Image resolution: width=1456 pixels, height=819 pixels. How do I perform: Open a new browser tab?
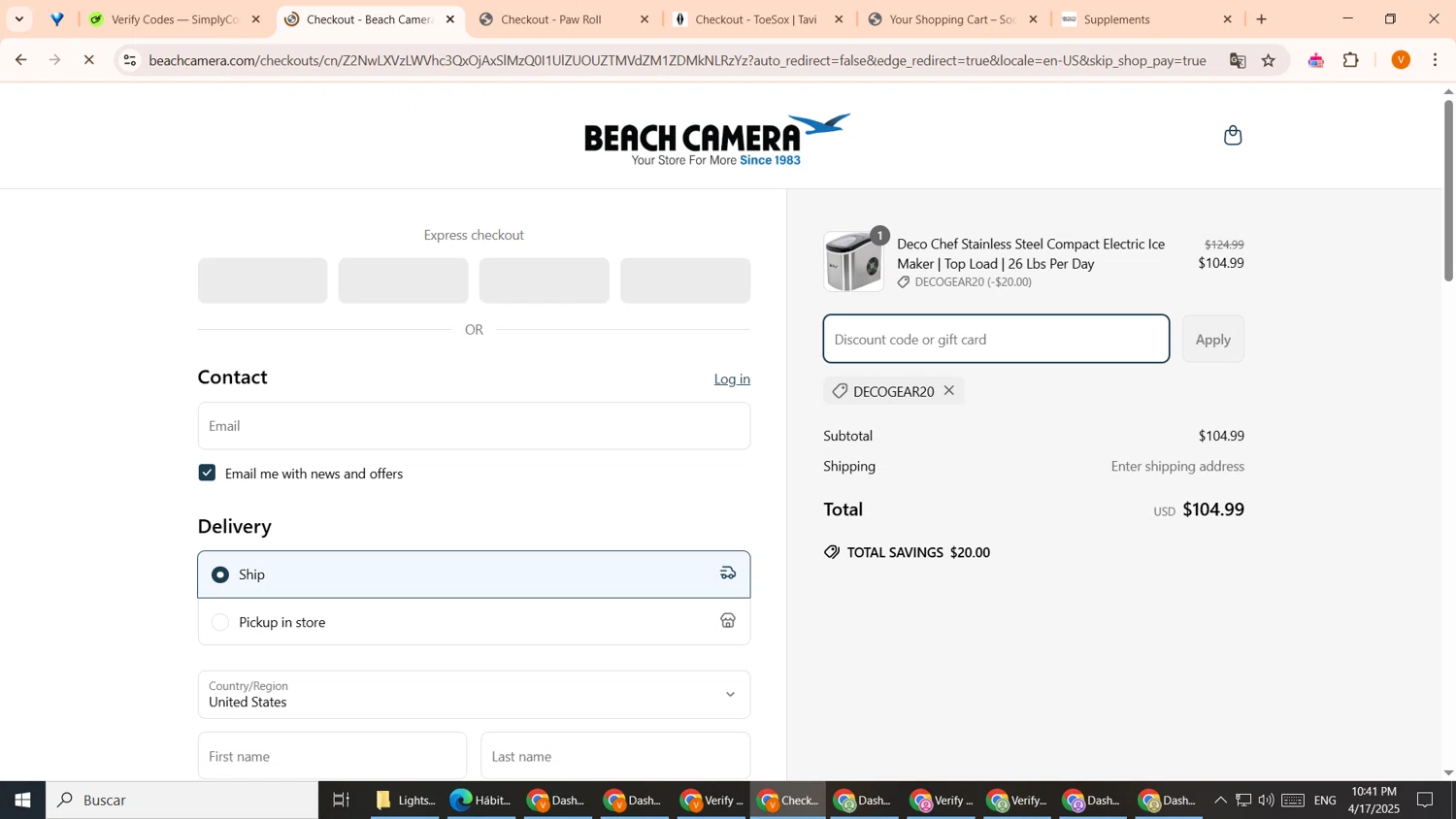(x=1262, y=19)
